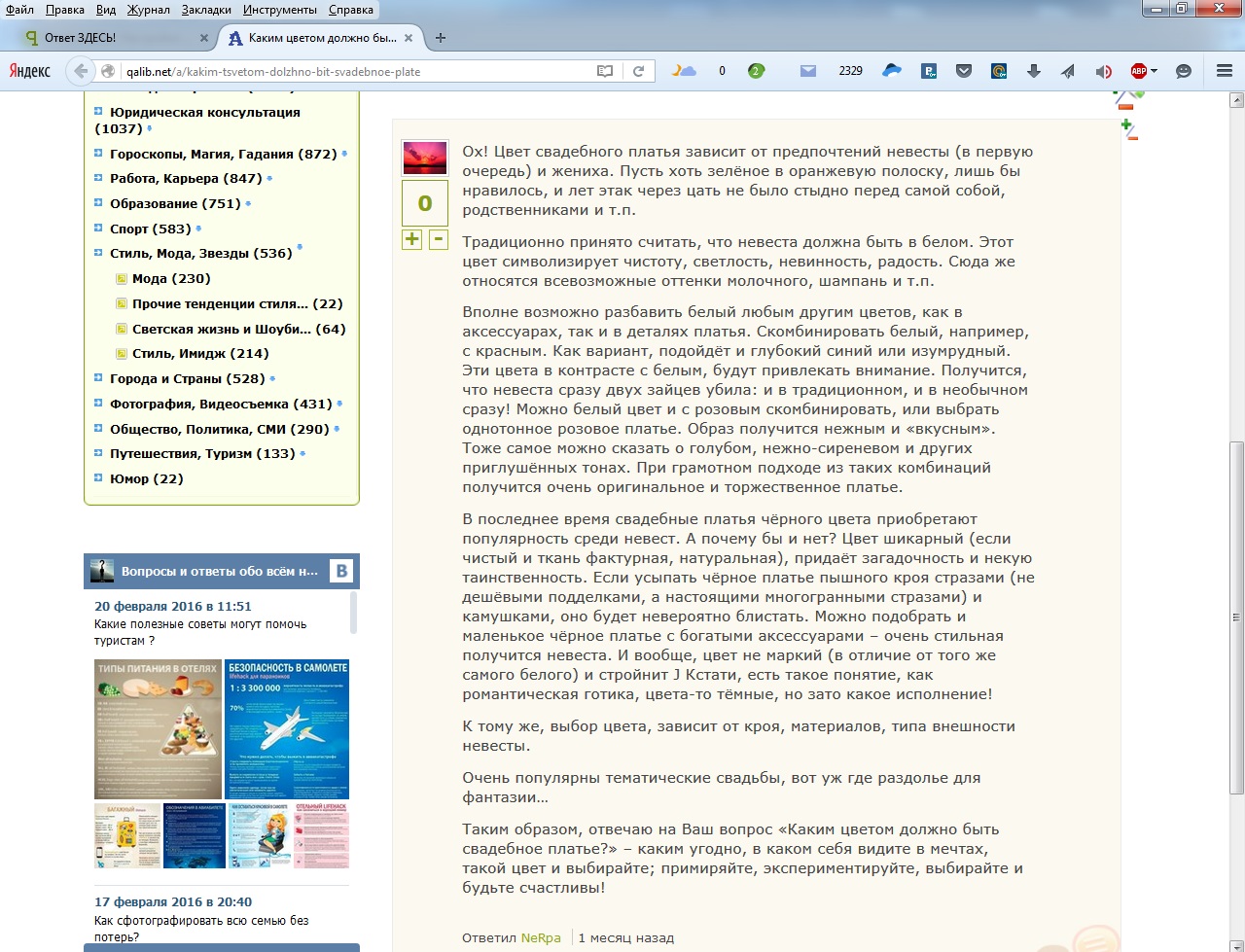Expand the Города и Страны category
1245x952 pixels.
[x=98, y=378]
